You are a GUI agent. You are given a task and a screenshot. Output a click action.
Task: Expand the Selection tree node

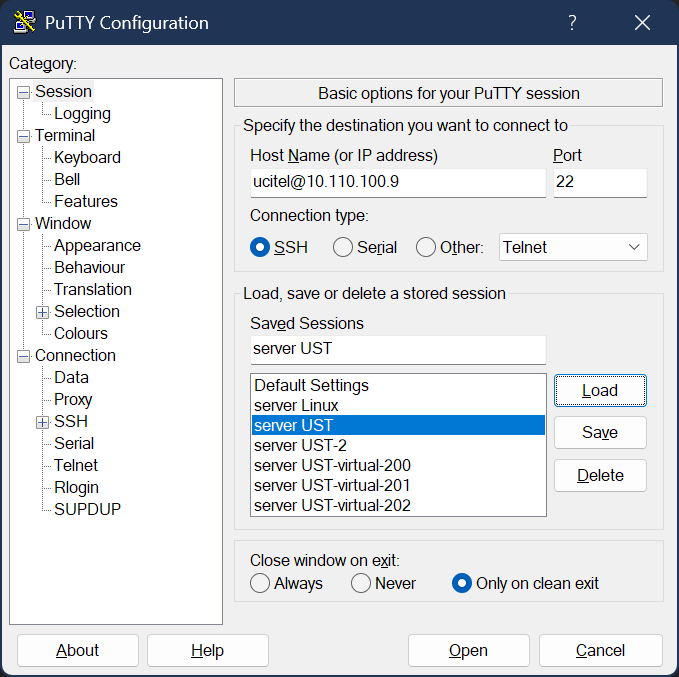click(43, 312)
